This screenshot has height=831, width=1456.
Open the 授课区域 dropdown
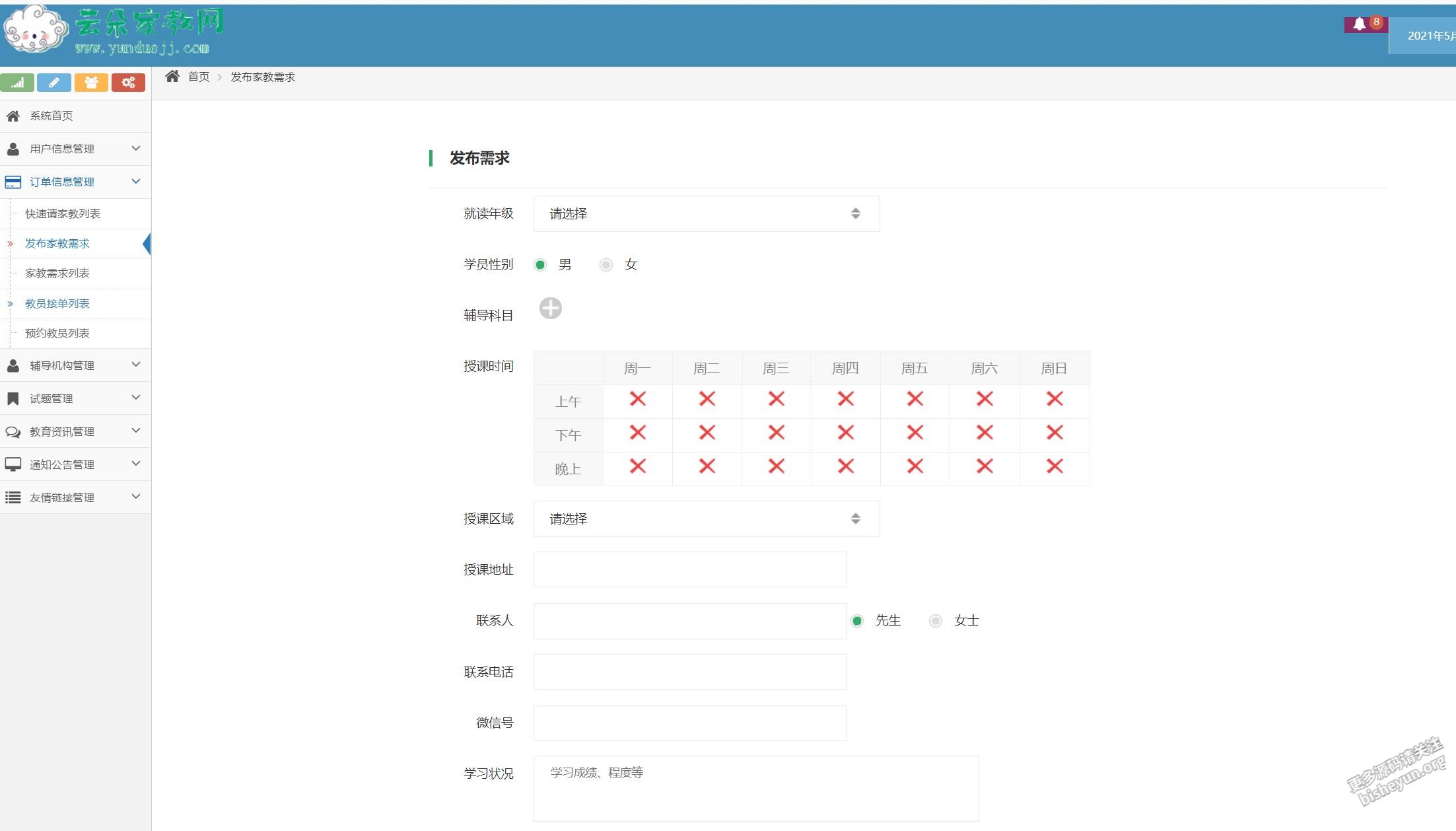(706, 519)
